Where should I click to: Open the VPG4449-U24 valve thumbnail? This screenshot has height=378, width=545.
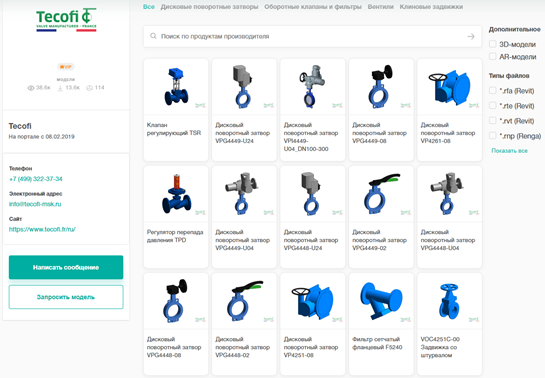point(244,87)
